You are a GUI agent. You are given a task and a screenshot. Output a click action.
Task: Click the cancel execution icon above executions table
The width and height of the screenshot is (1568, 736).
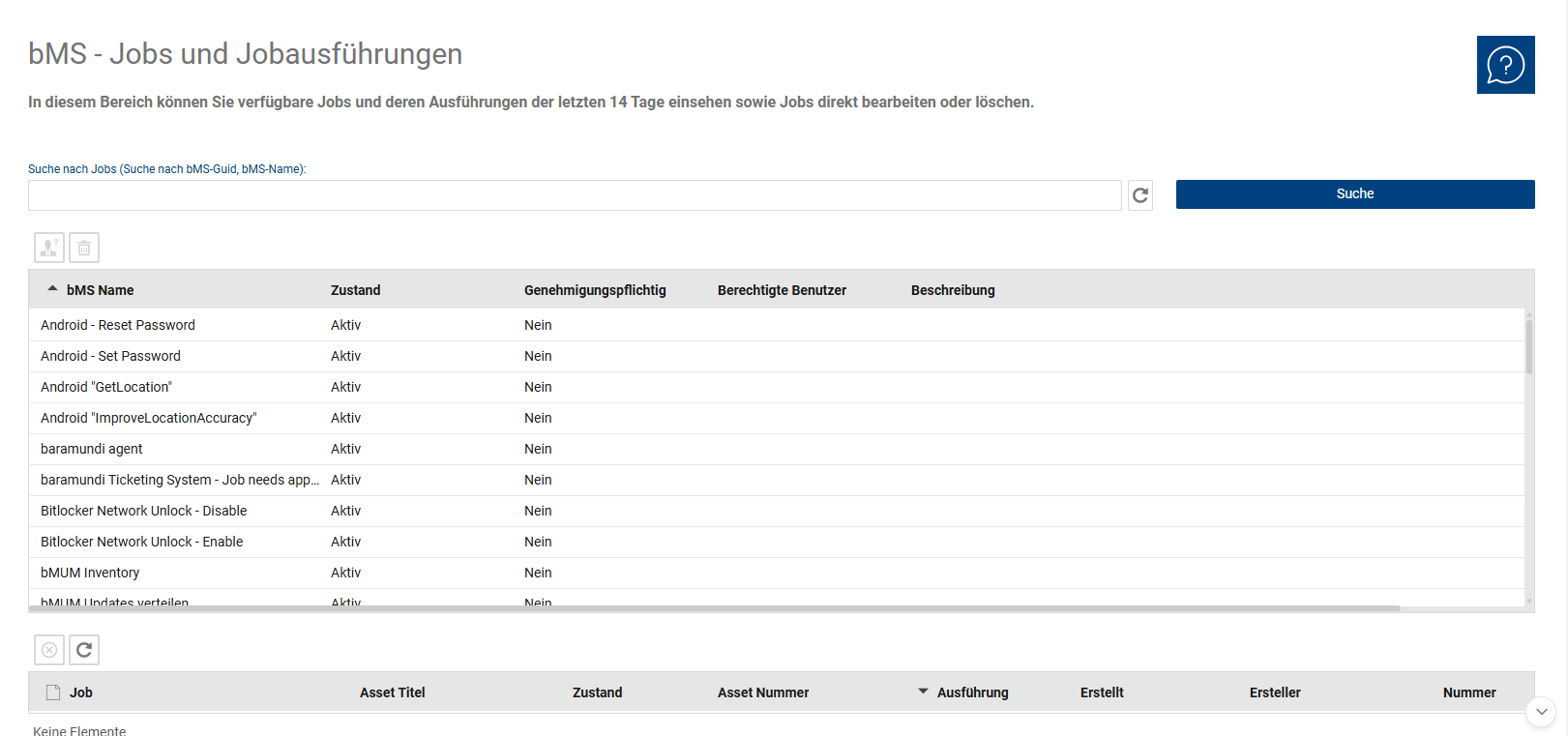point(49,650)
